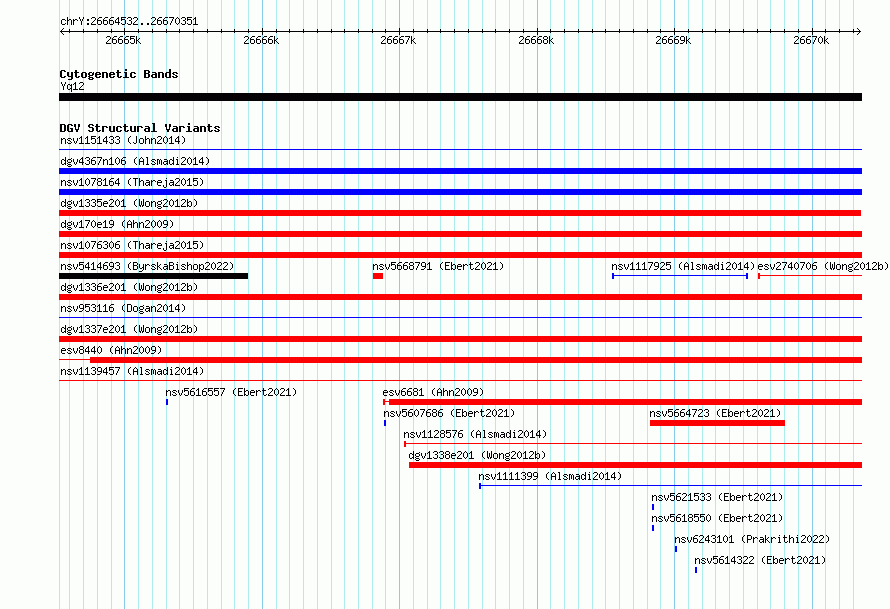Open variant nsv5607686 (Ebert2021)
This screenshot has width=890, height=609.
449,413
